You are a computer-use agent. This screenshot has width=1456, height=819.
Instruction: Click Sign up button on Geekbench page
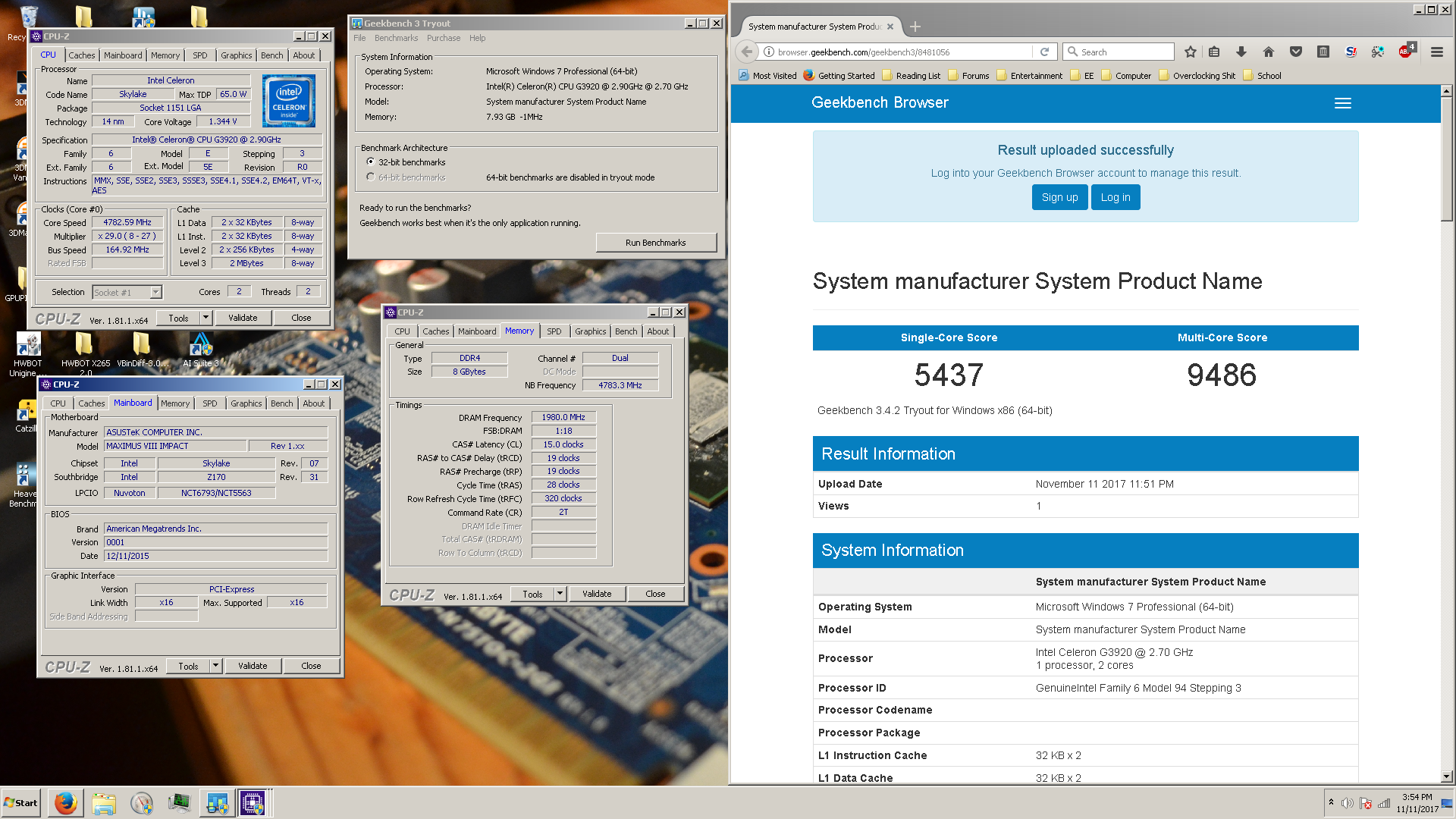pos(1059,197)
